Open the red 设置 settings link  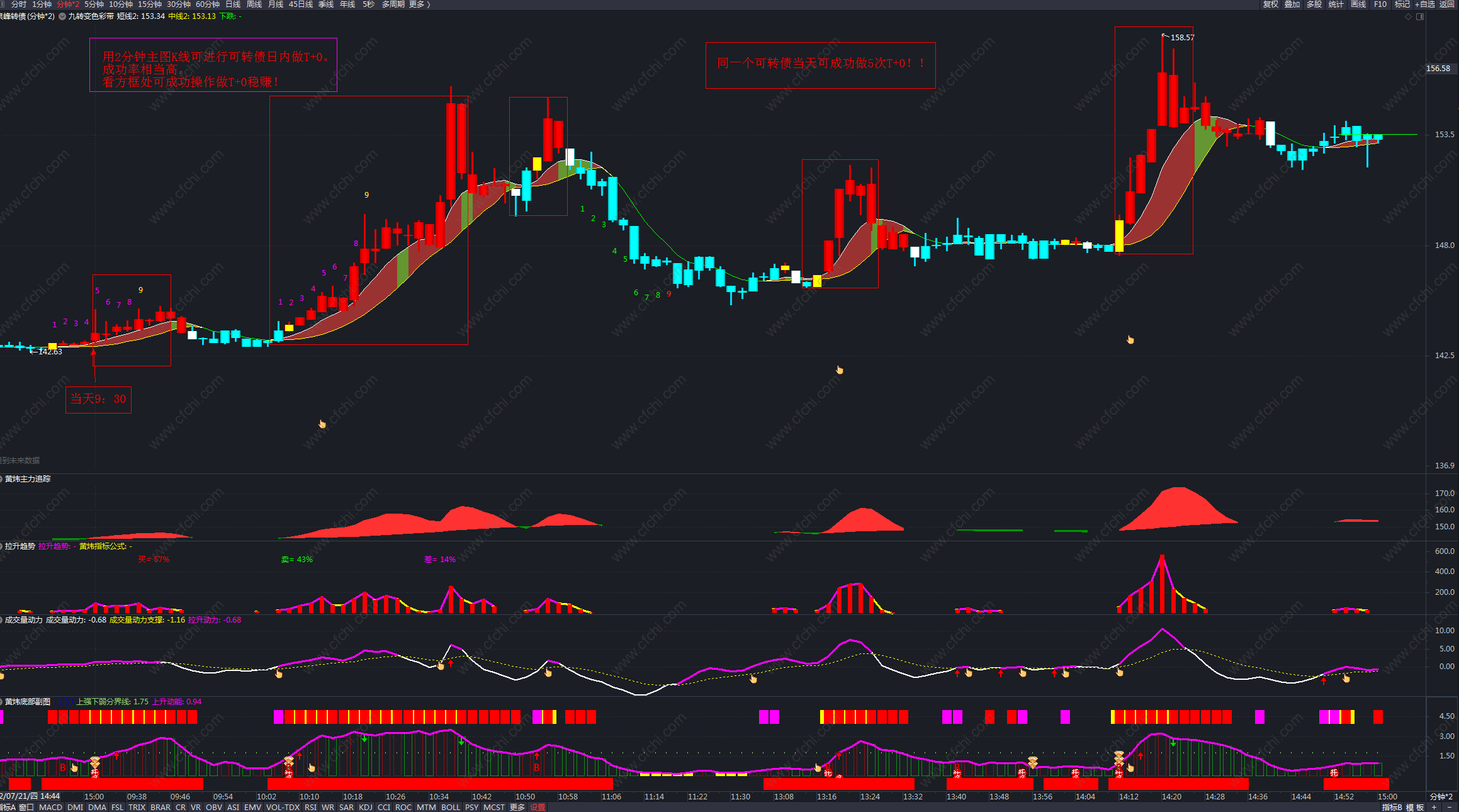(x=538, y=807)
